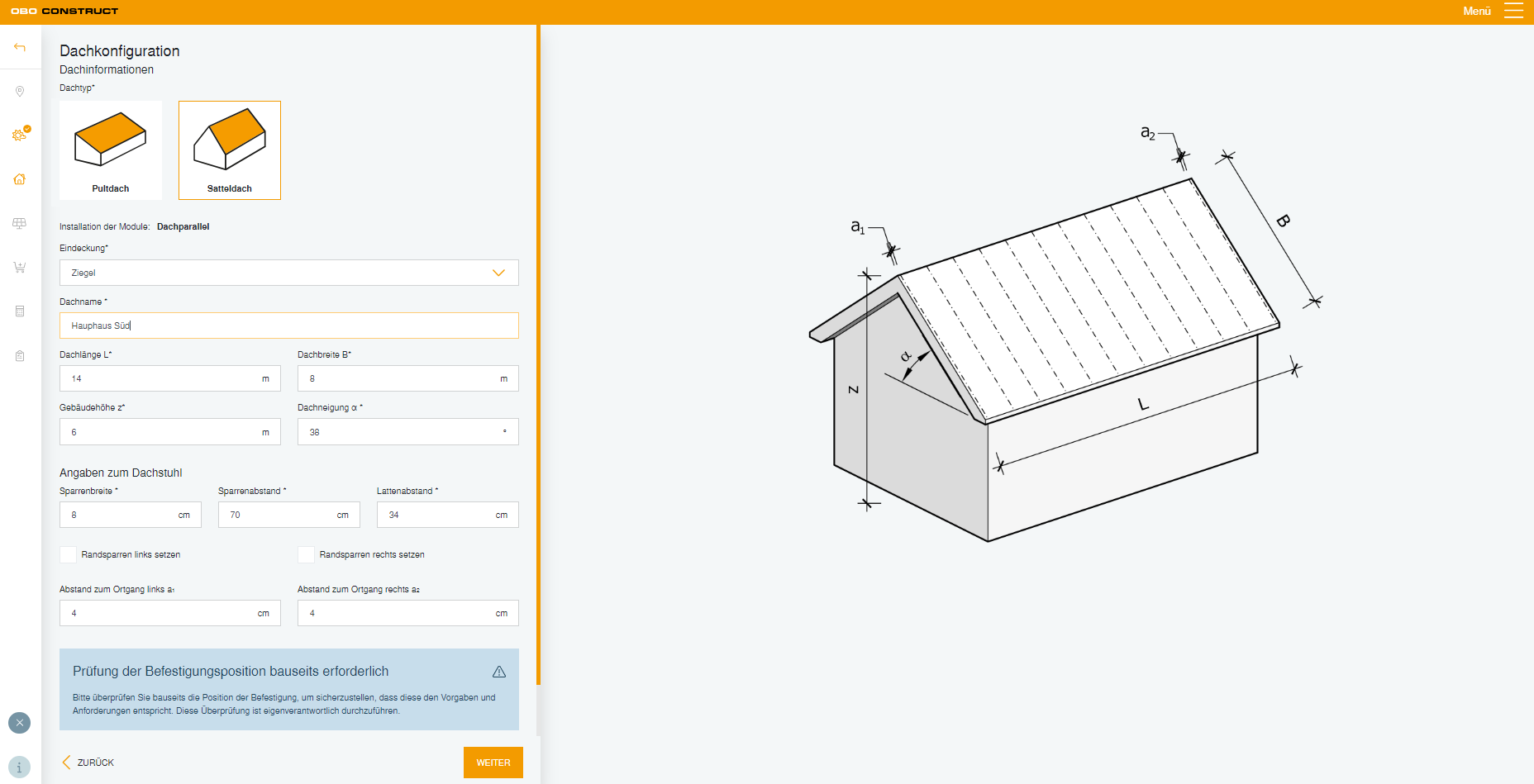1534x784 pixels.
Task: Open the hamburger Menü icon
Action: pos(1513,11)
